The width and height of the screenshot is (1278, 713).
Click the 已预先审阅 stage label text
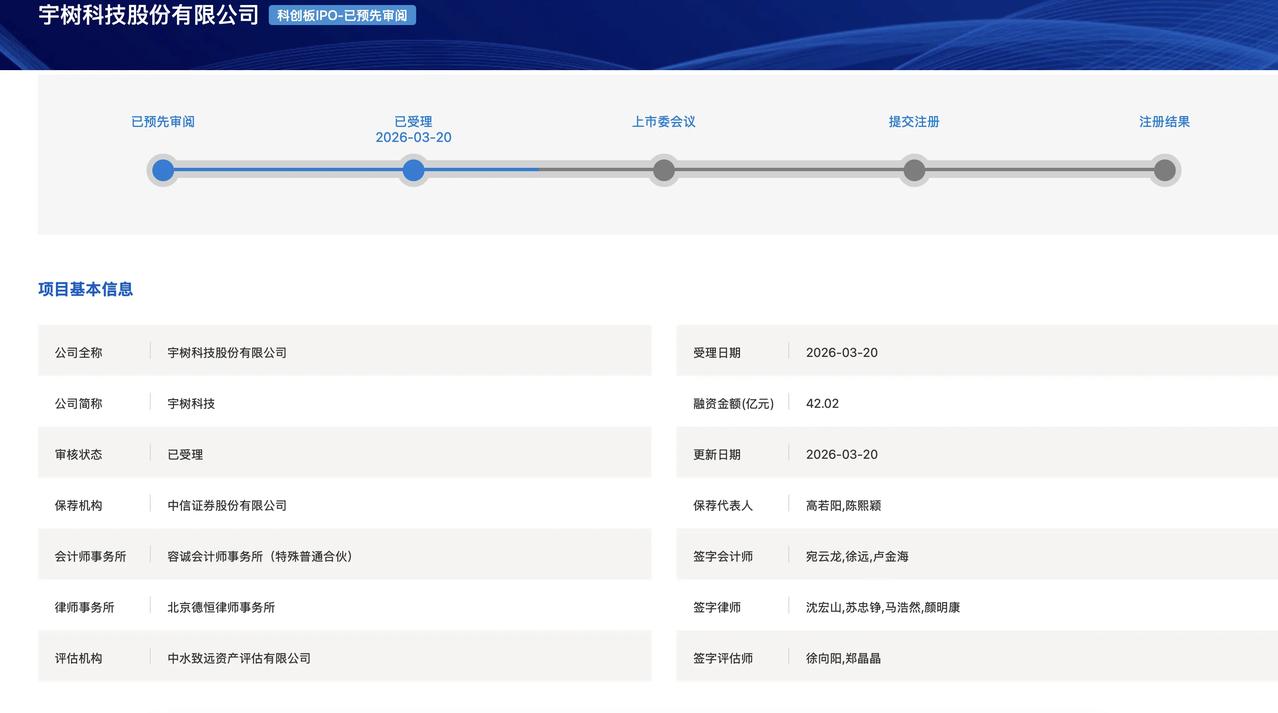pyautogui.click(x=162, y=121)
